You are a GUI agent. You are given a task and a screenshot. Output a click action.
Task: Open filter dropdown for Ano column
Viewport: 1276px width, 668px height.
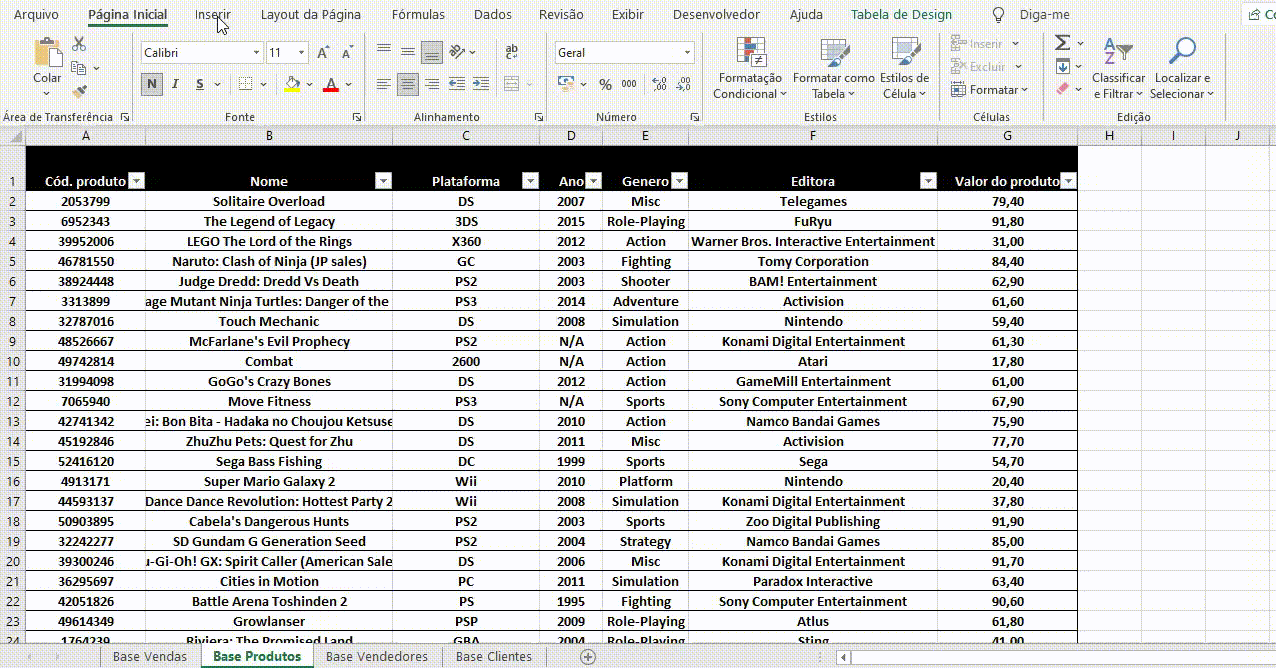(x=593, y=181)
